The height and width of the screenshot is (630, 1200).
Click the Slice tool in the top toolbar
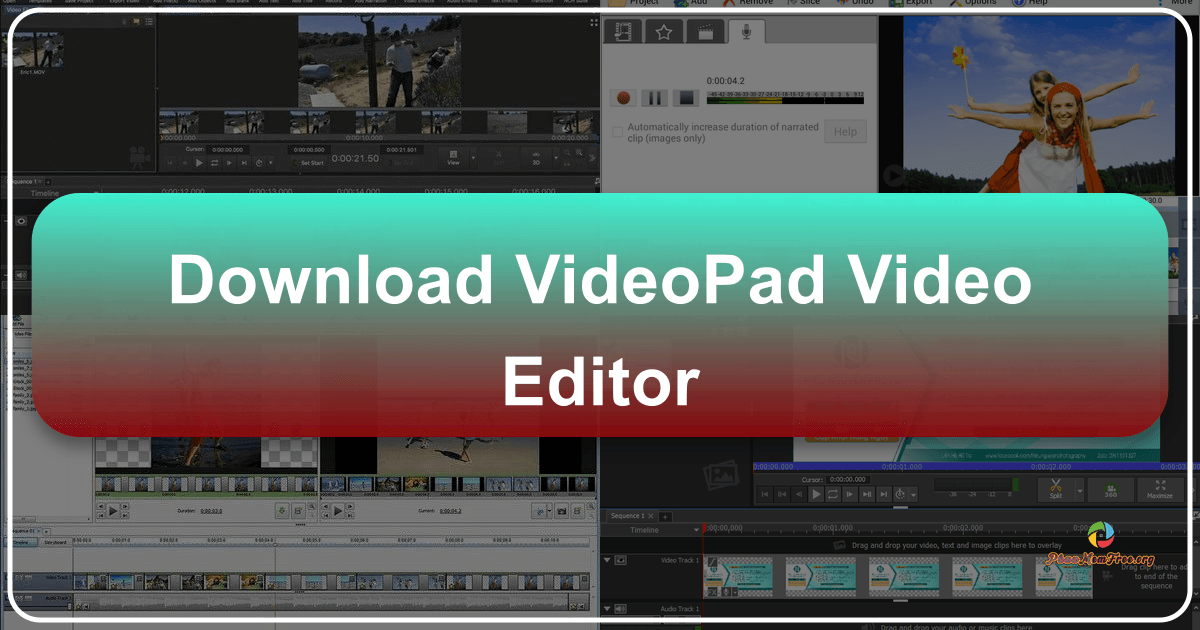[806, 2]
